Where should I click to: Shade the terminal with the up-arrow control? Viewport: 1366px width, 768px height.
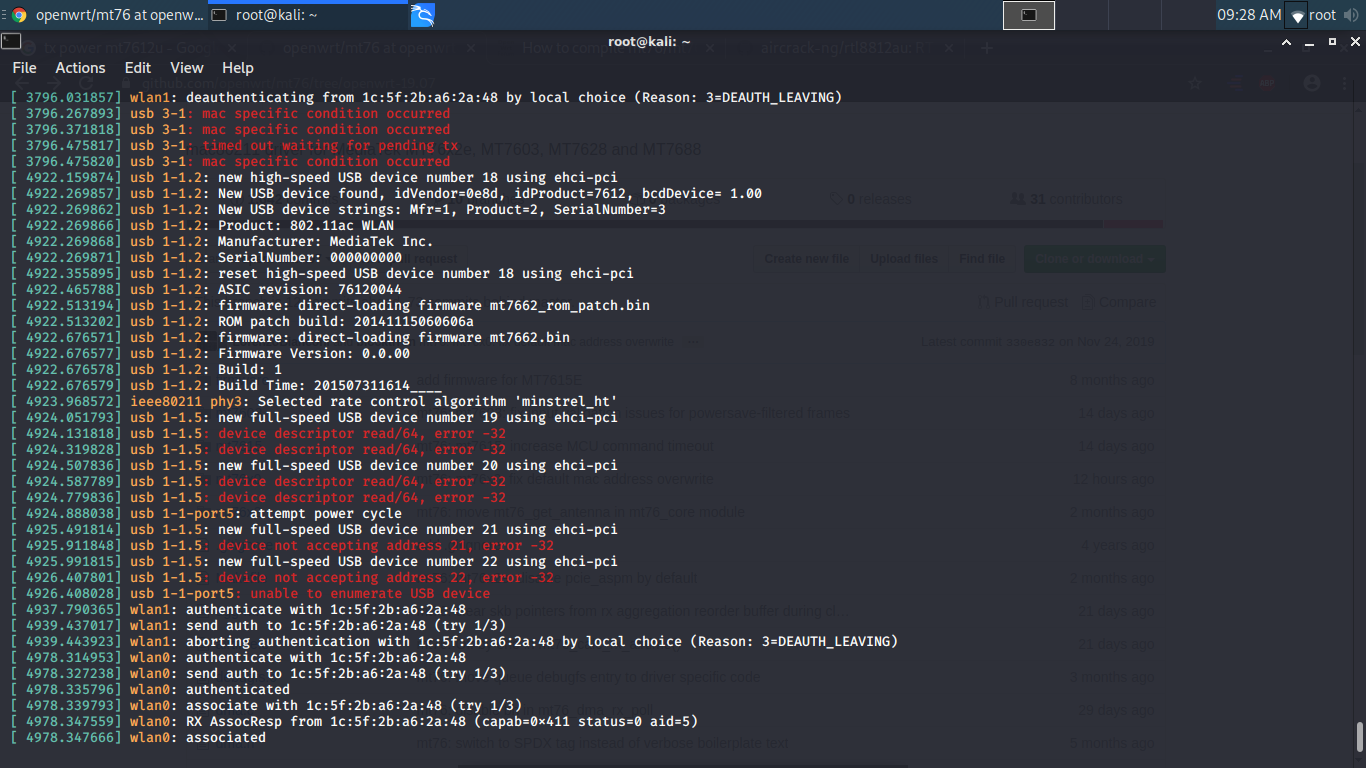click(x=1286, y=43)
